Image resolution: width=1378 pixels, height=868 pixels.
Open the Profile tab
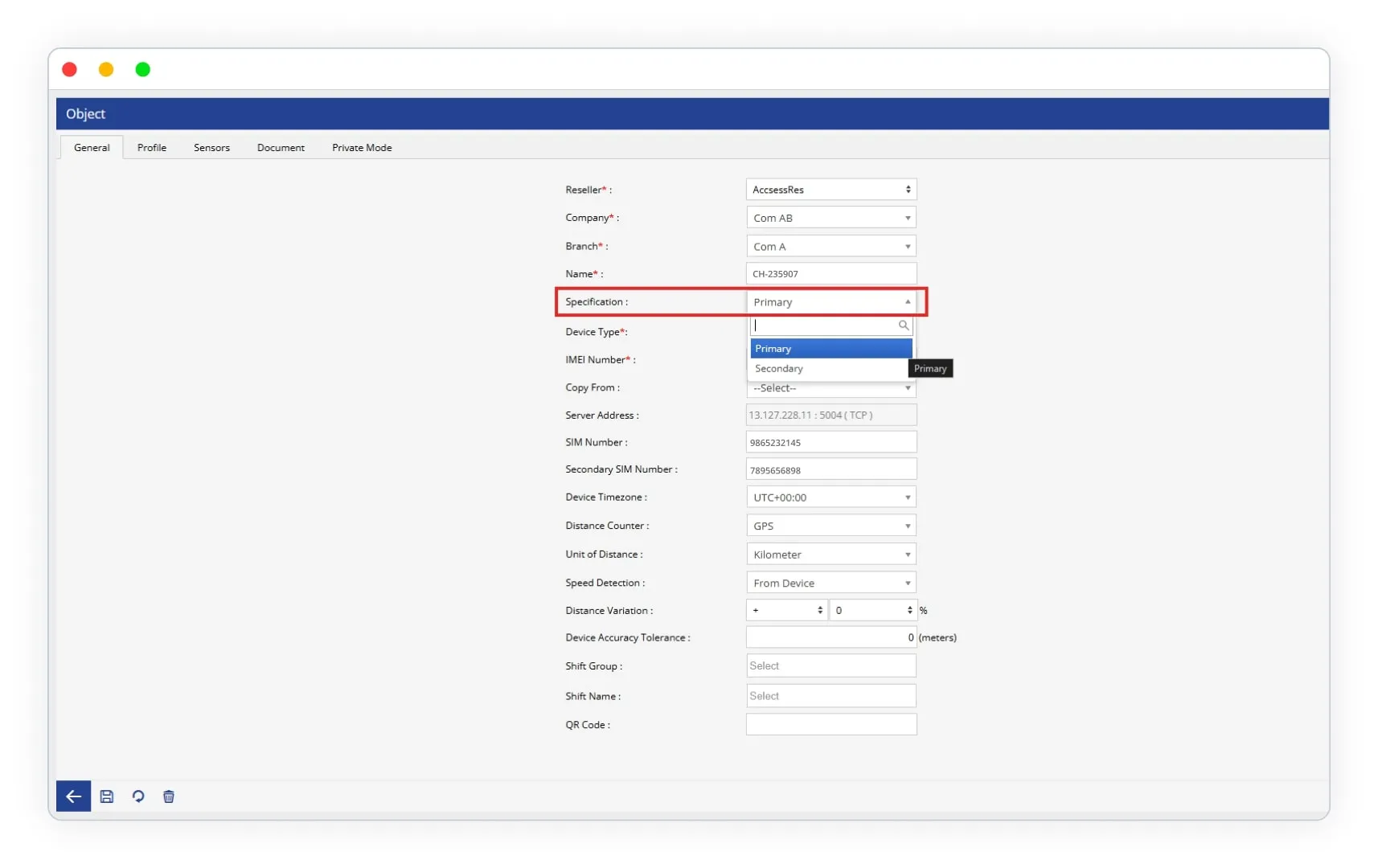(151, 148)
